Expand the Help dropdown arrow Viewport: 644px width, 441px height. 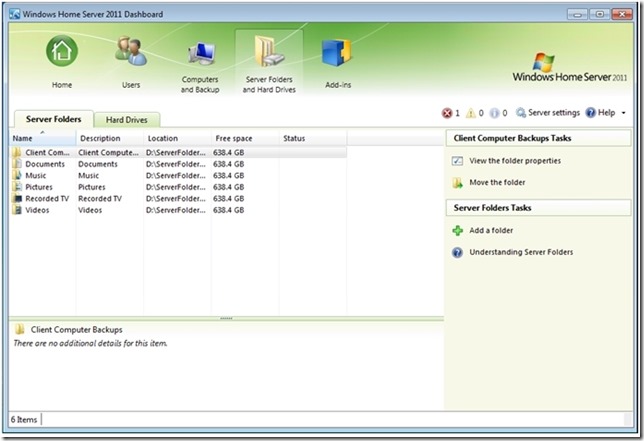624,114
